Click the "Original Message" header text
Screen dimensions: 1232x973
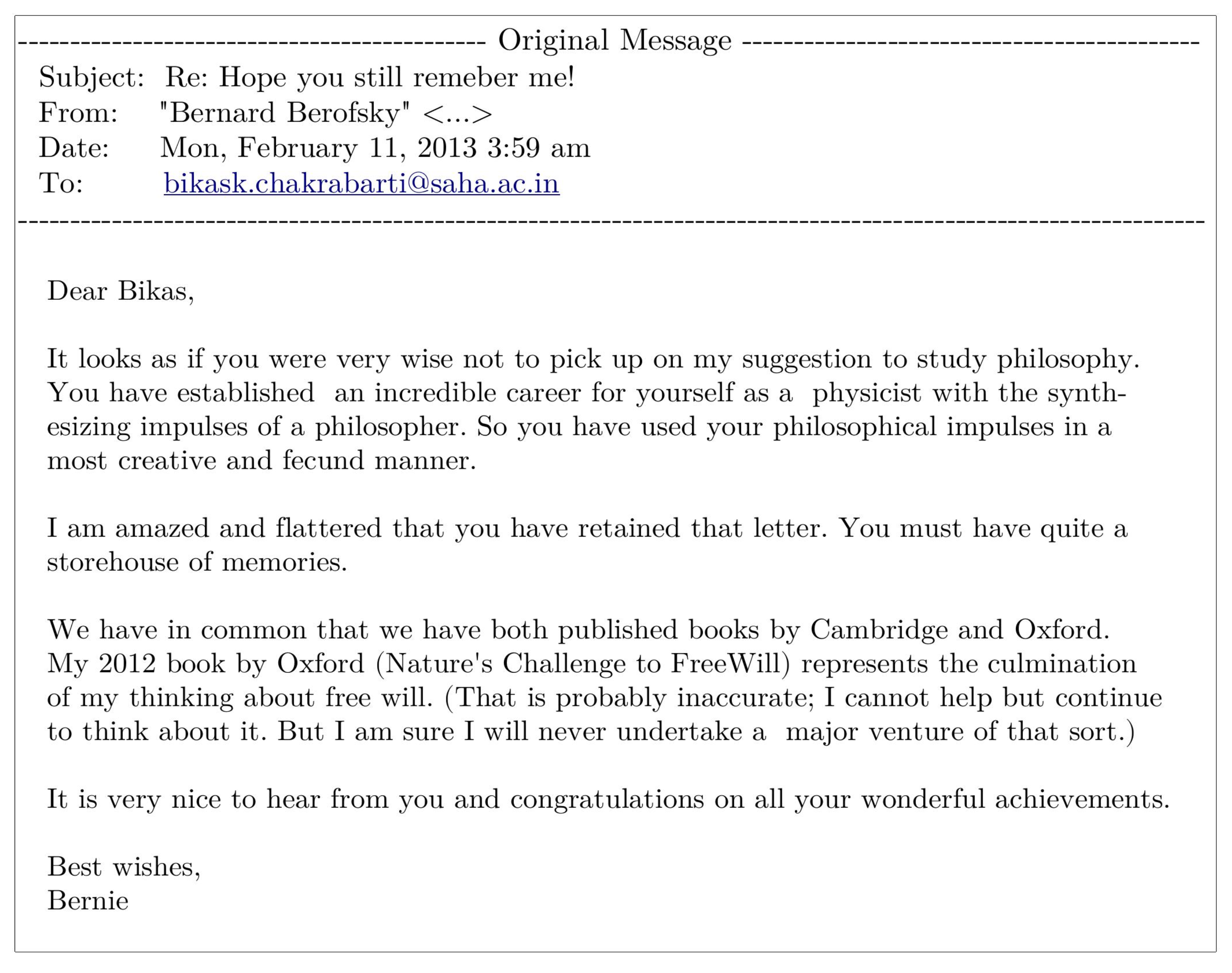[x=614, y=41]
